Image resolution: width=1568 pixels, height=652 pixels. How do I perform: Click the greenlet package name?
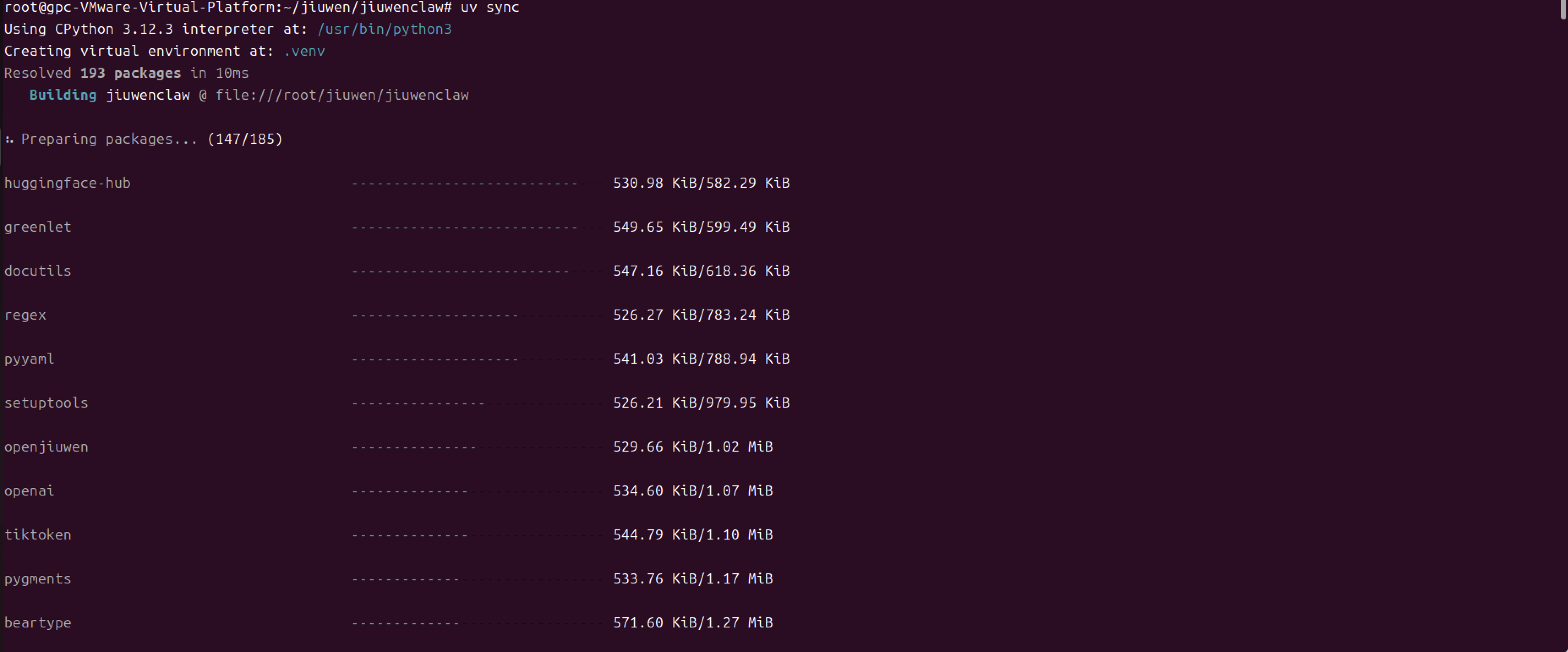point(38,227)
